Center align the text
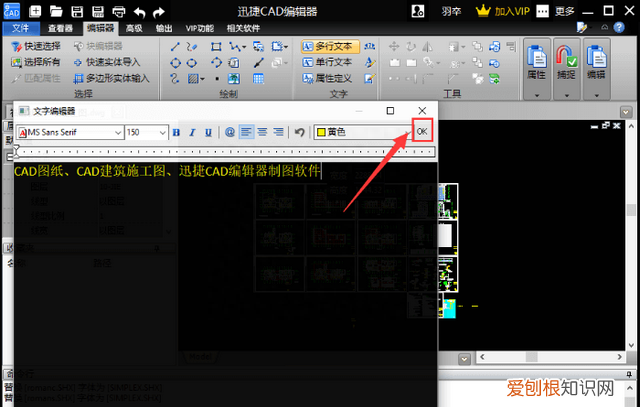 262,132
